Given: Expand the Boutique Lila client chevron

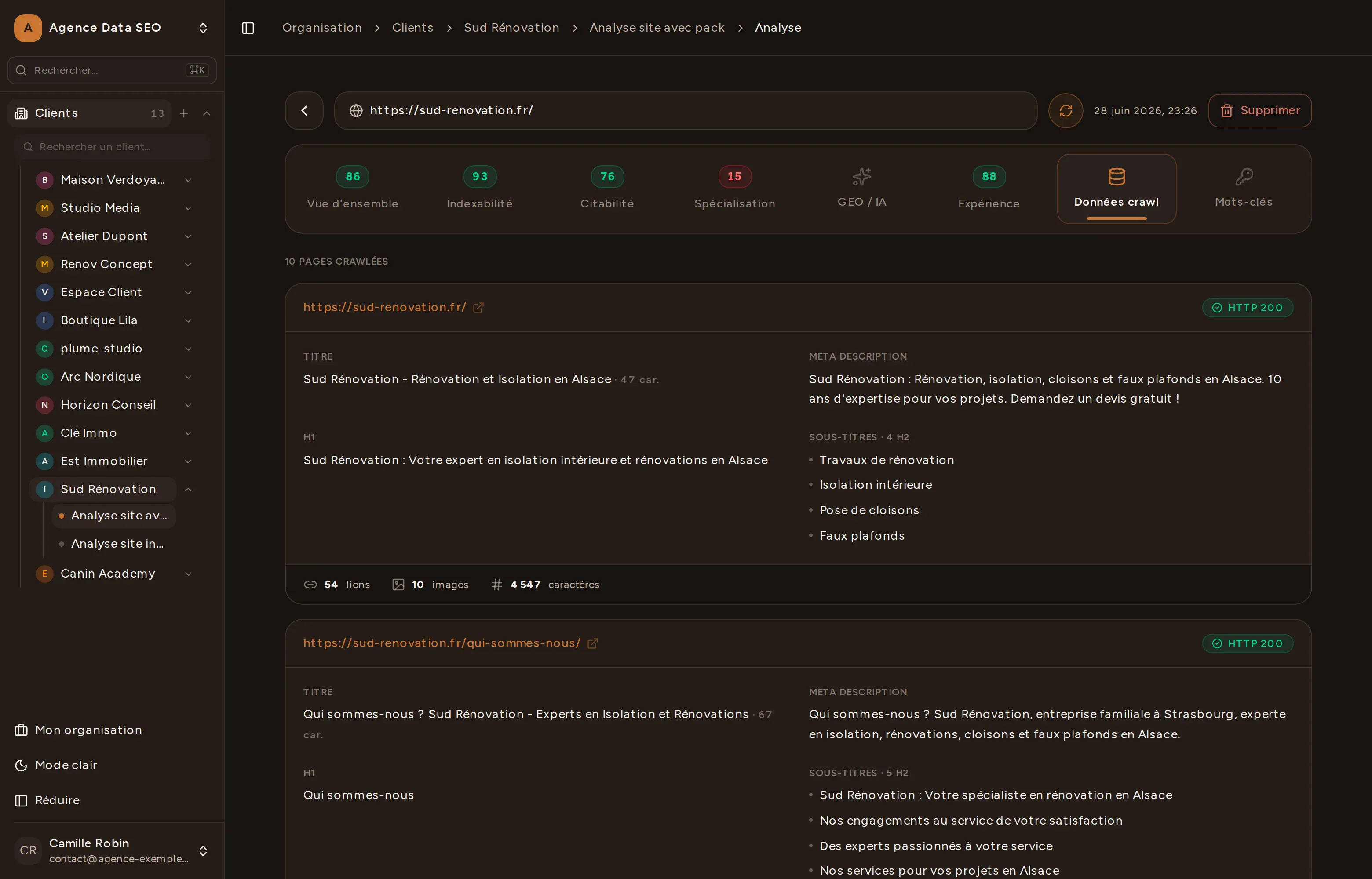Looking at the screenshot, I should coord(188,321).
